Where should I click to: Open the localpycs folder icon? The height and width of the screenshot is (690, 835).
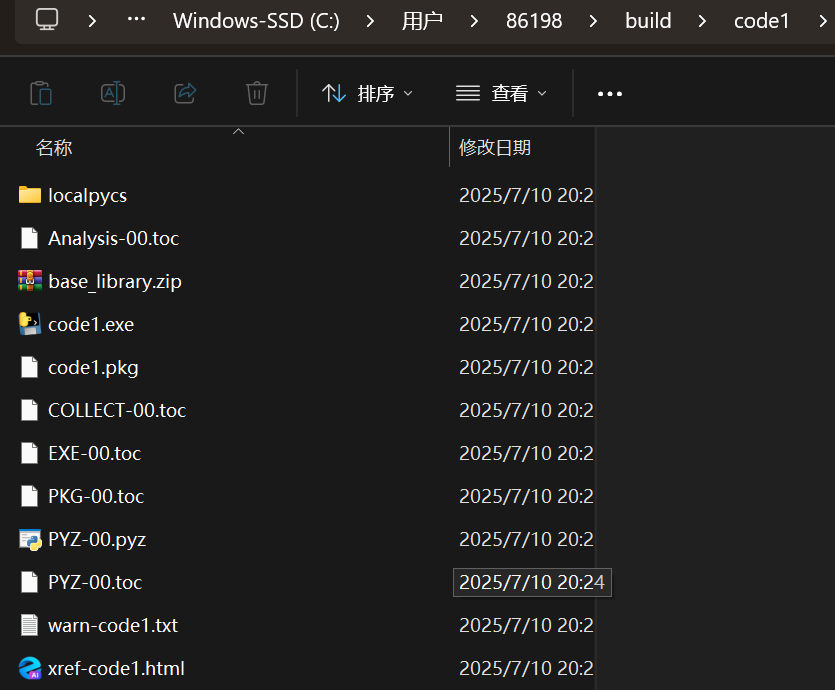tap(30, 195)
